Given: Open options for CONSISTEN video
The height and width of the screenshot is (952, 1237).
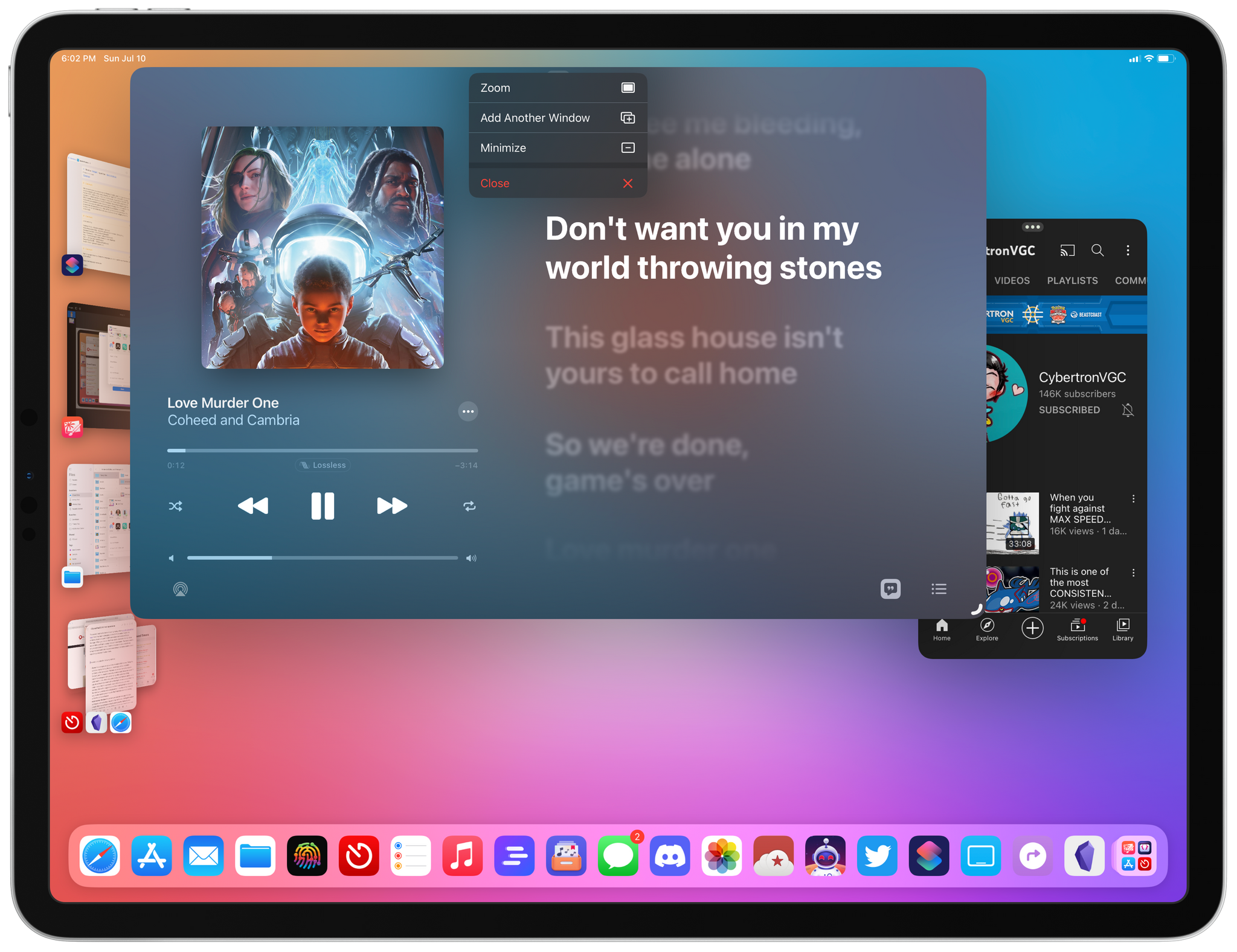Looking at the screenshot, I should [x=1133, y=573].
